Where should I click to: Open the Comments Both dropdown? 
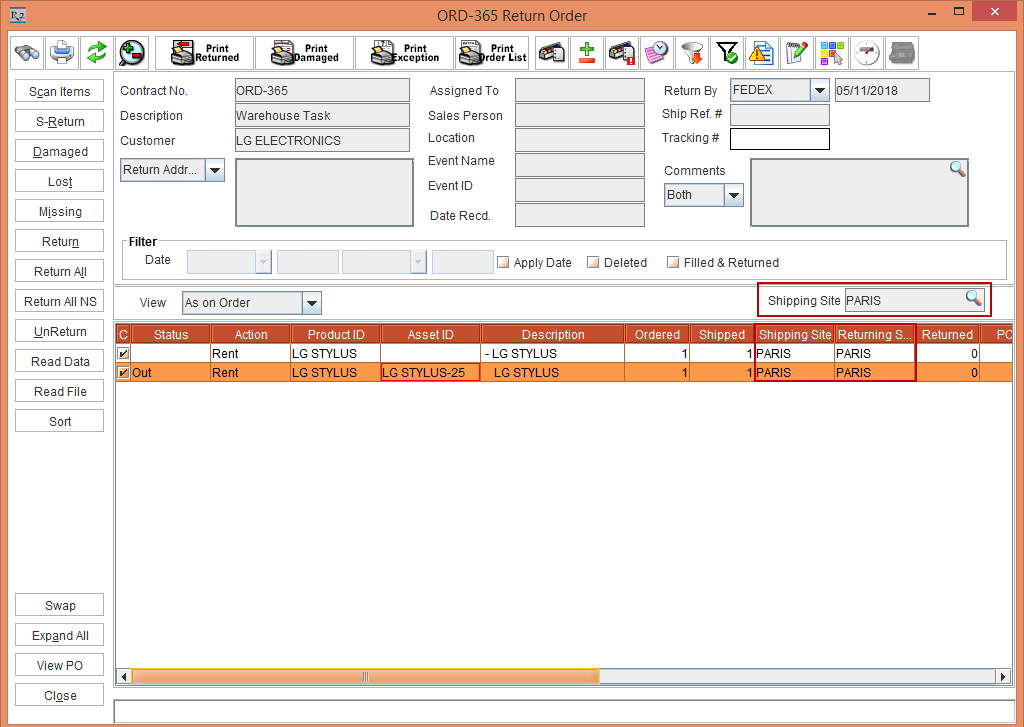(733, 195)
